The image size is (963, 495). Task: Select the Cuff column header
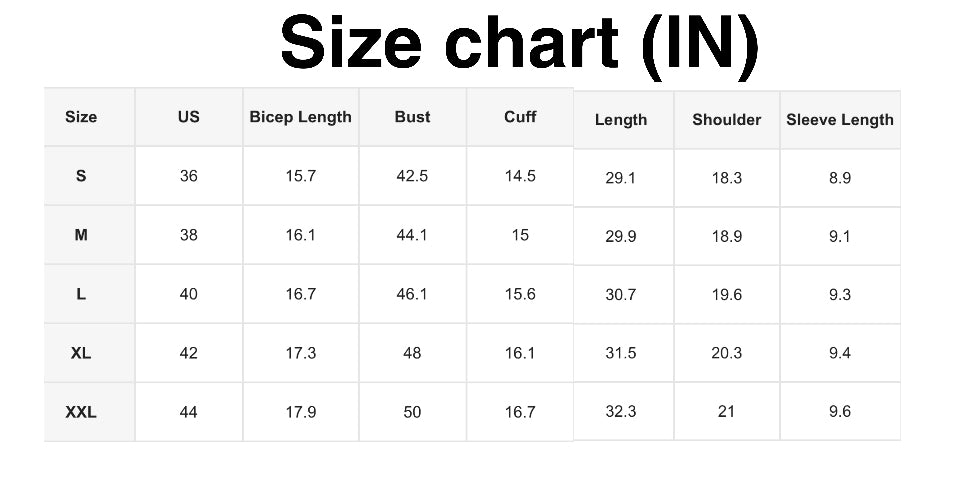point(520,117)
